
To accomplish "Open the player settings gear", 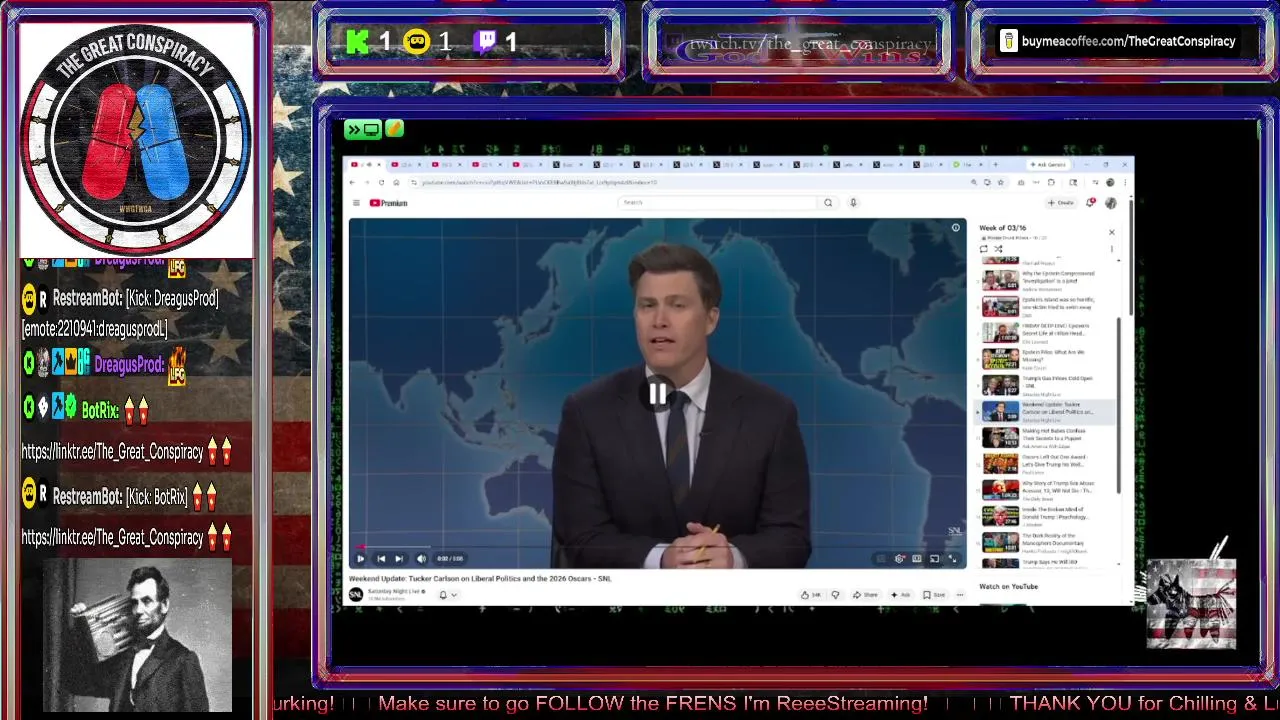I will coord(900,559).
